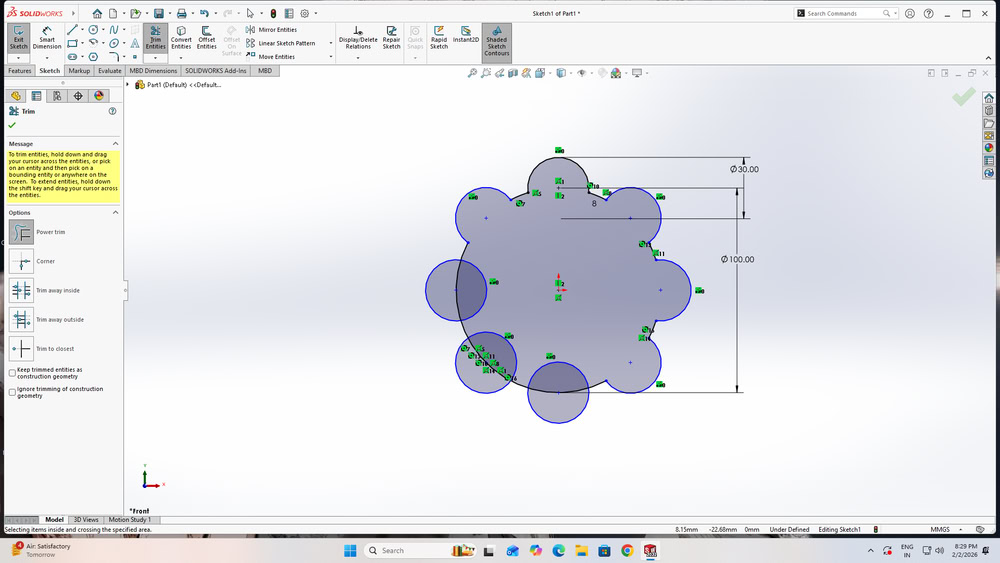The image size is (1000, 563).
Task: Click Mirror Entities button
Action: (x=272, y=30)
